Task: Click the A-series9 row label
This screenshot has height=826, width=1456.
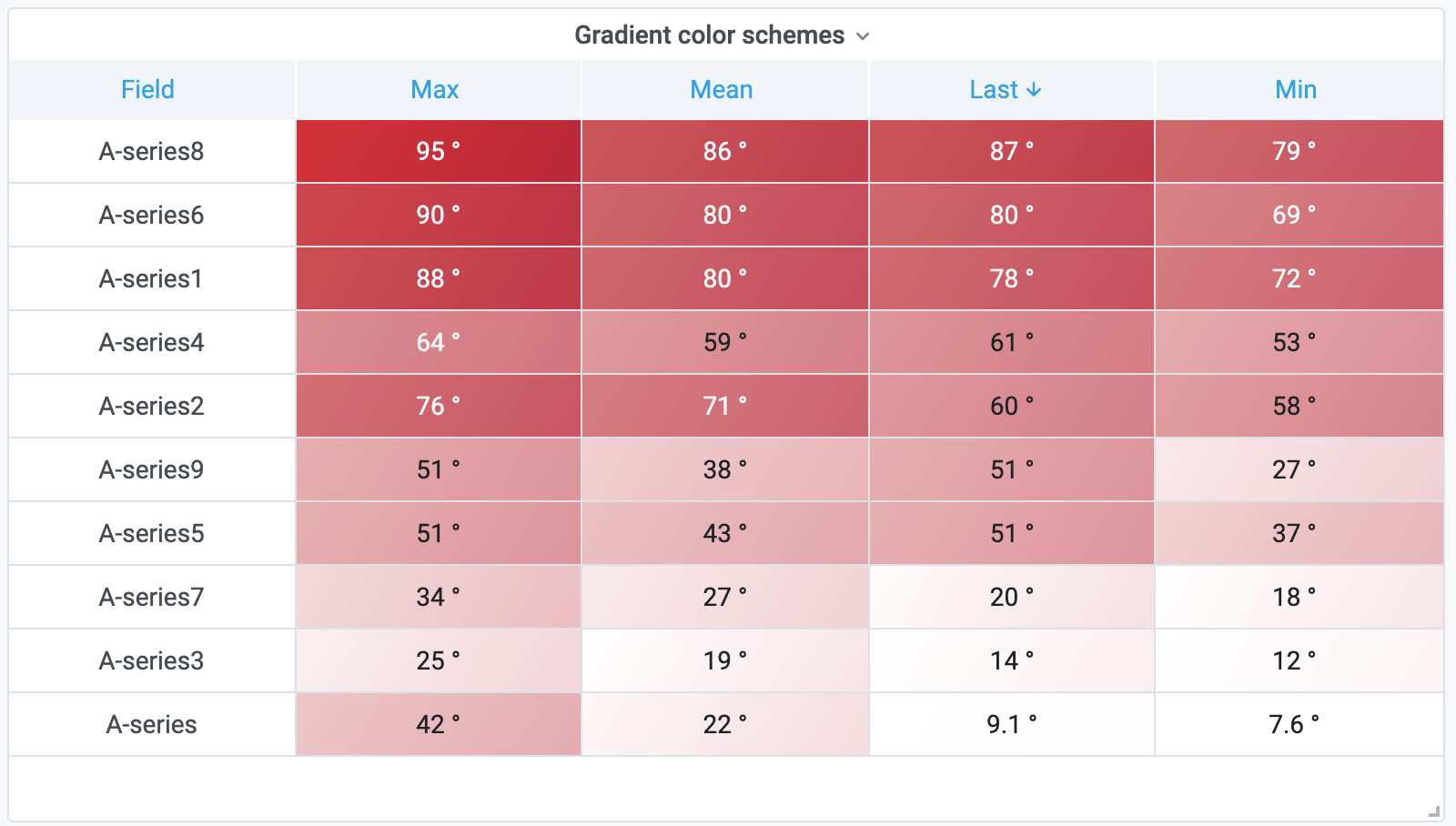Action: [x=151, y=469]
